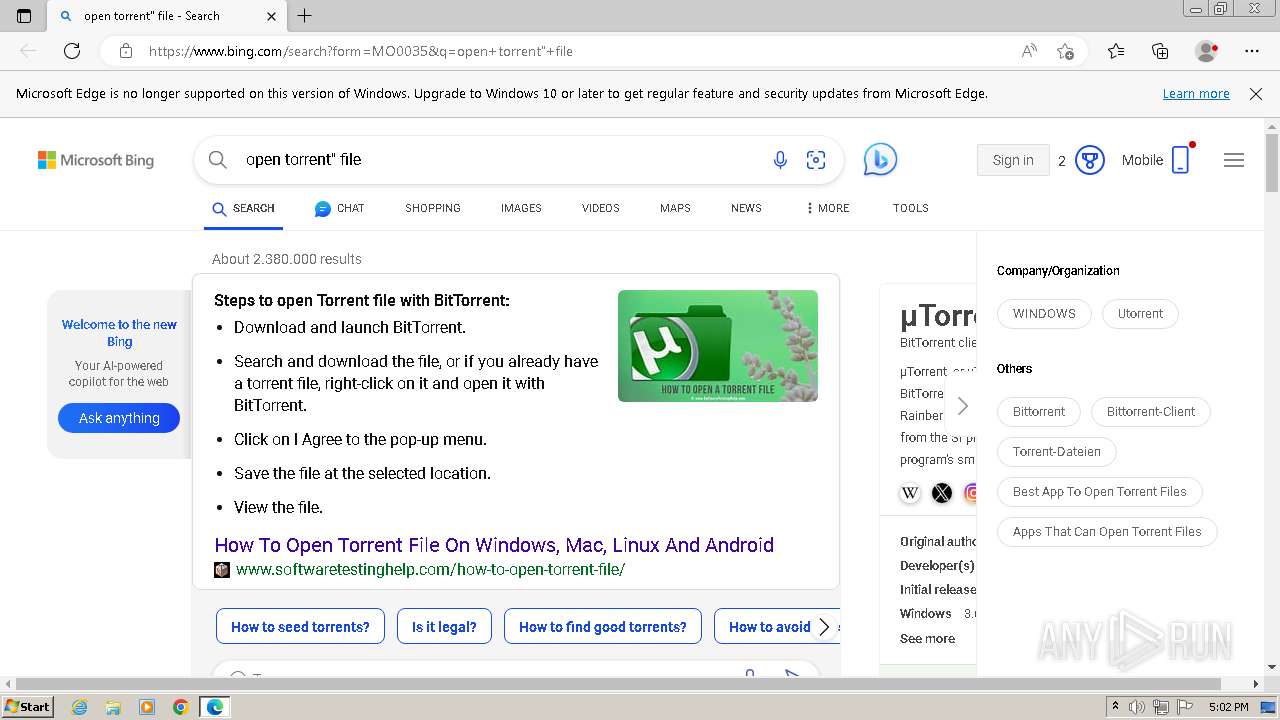
Task: Click inside the Bing search box
Action: pos(500,160)
